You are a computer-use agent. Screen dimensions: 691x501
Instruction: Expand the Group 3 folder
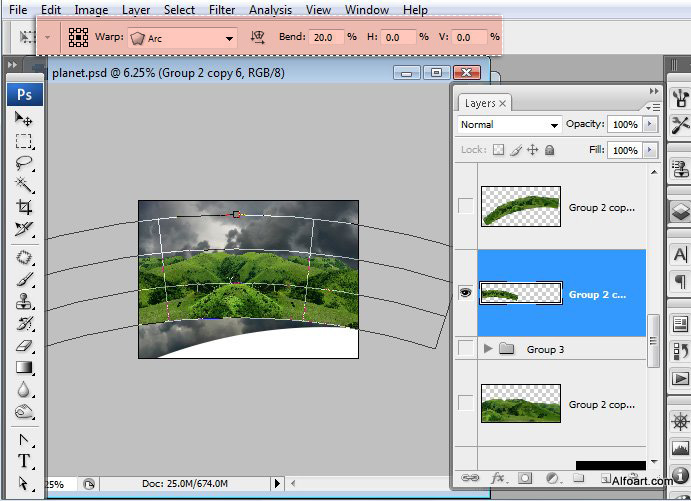(x=488, y=349)
